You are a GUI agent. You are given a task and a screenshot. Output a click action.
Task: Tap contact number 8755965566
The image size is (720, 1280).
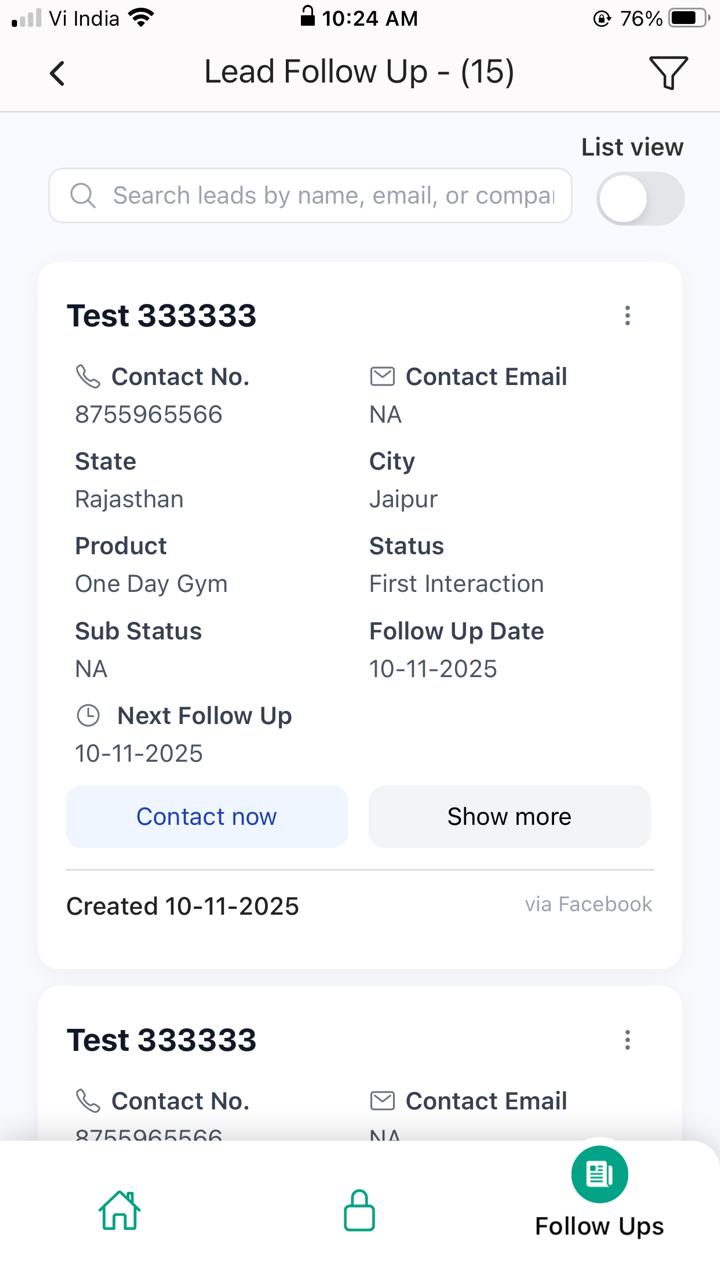pyautogui.click(x=149, y=414)
